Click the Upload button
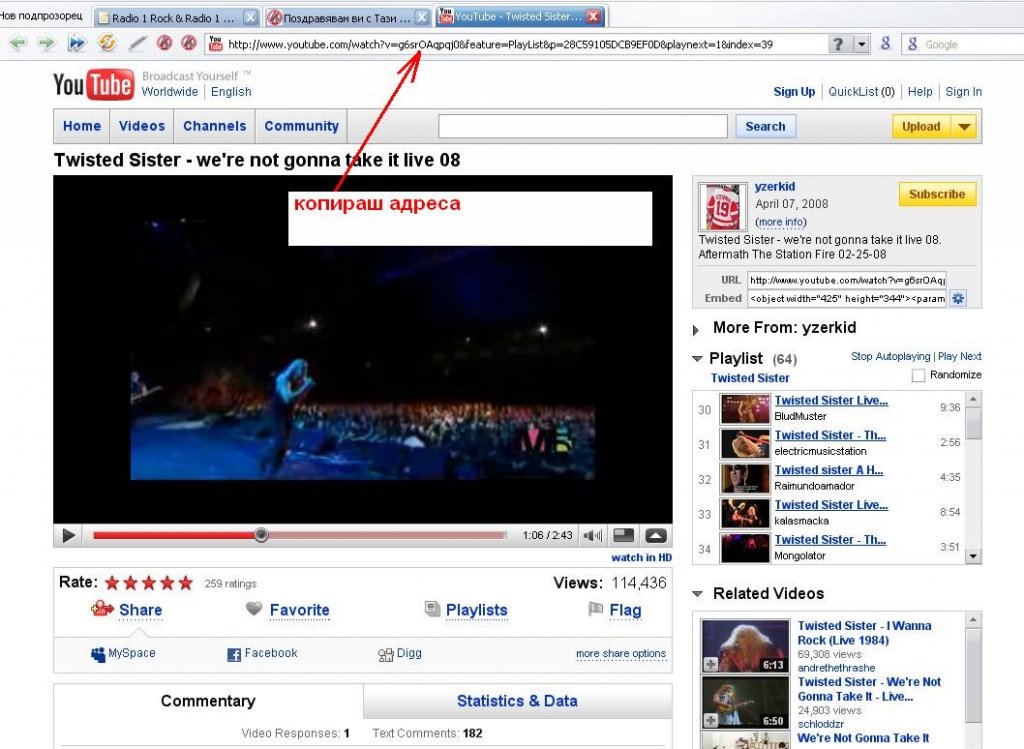This screenshot has height=749, width=1024. pyautogui.click(x=921, y=127)
